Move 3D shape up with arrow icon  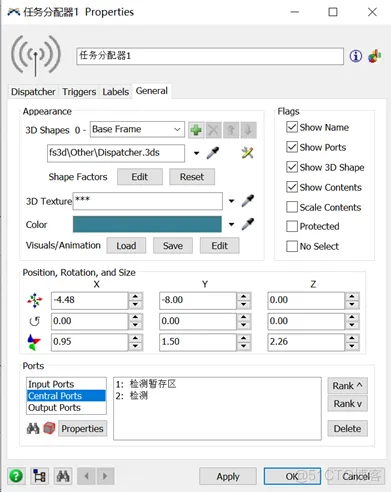(231, 130)
